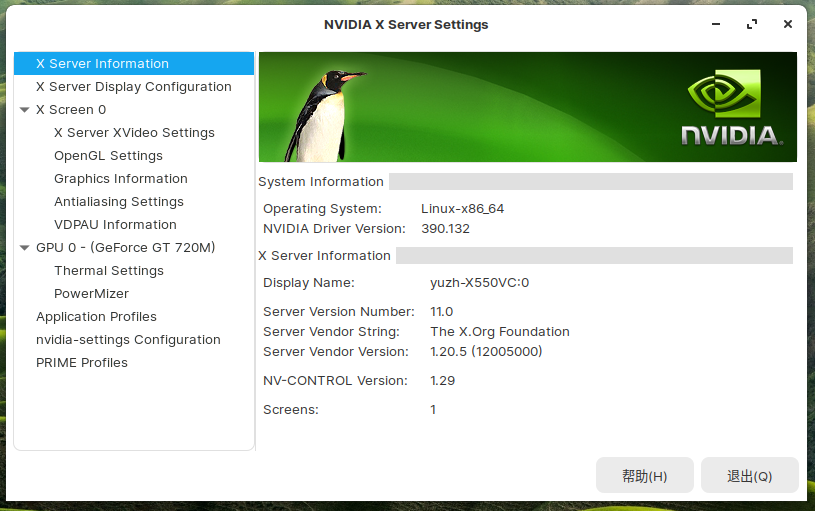The height and width of the screenshot is (511, 815).
Task: Select GPU 0 - (GeForce GT 720M) entry
Action: [125, 247]
